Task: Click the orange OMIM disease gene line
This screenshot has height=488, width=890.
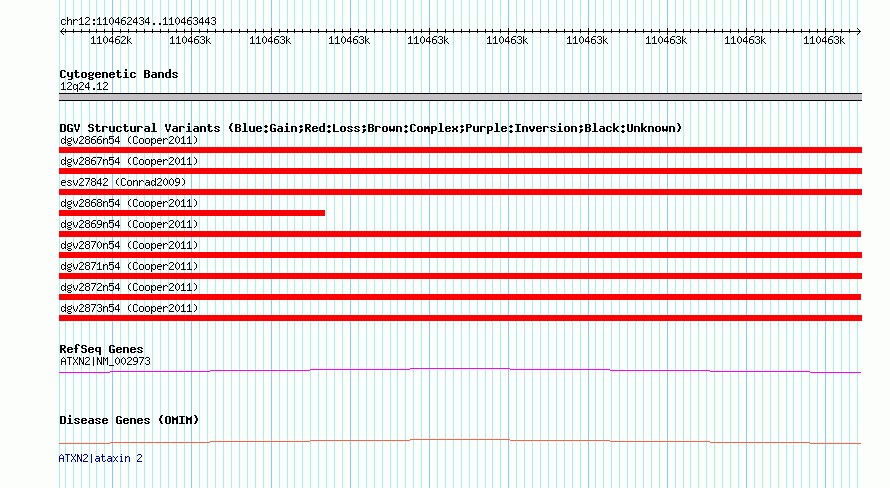Action: point(460,441)
